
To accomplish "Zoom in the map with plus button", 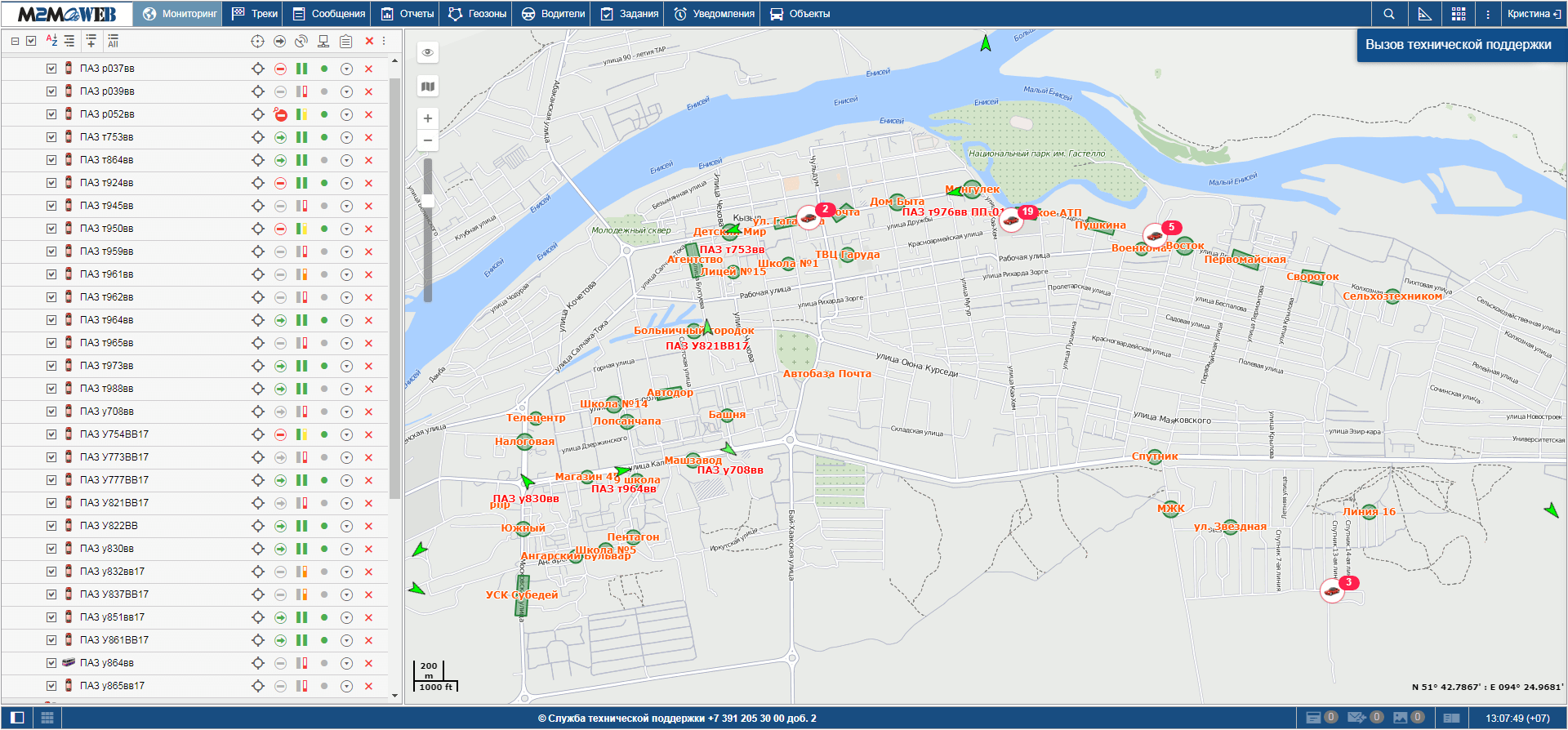I will click(427, 118).
